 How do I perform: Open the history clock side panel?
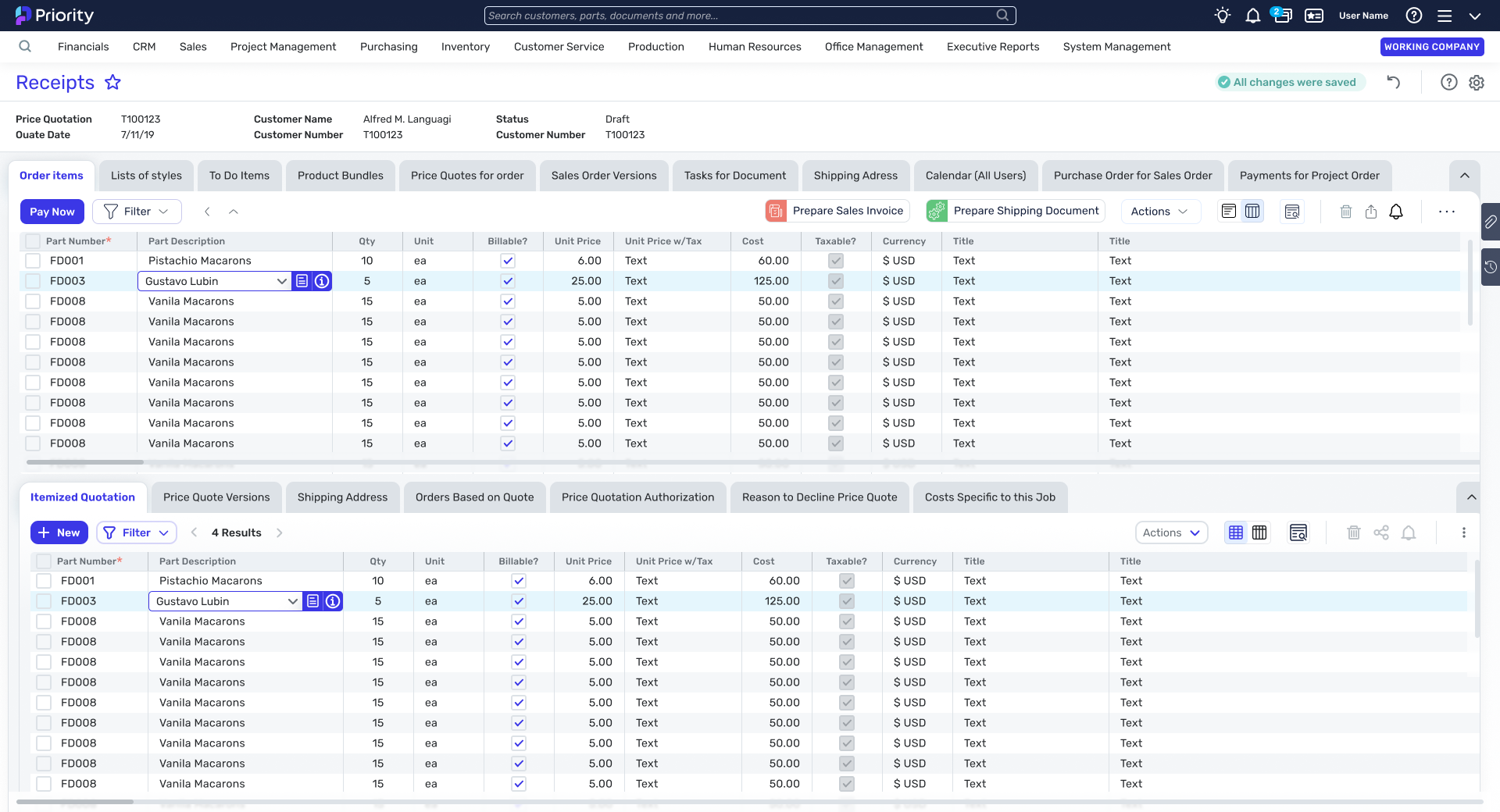[1491, 267]
